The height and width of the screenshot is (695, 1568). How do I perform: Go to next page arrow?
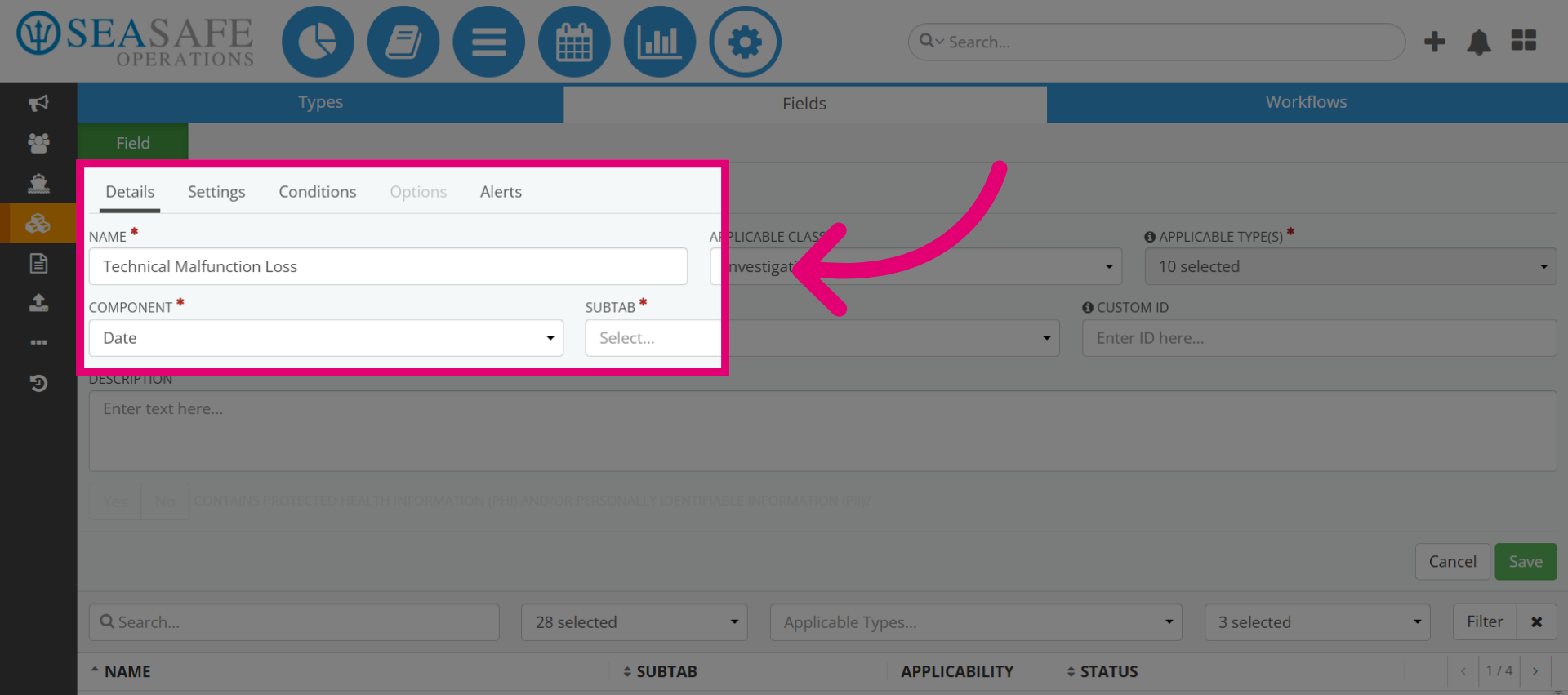point(1535,671)
